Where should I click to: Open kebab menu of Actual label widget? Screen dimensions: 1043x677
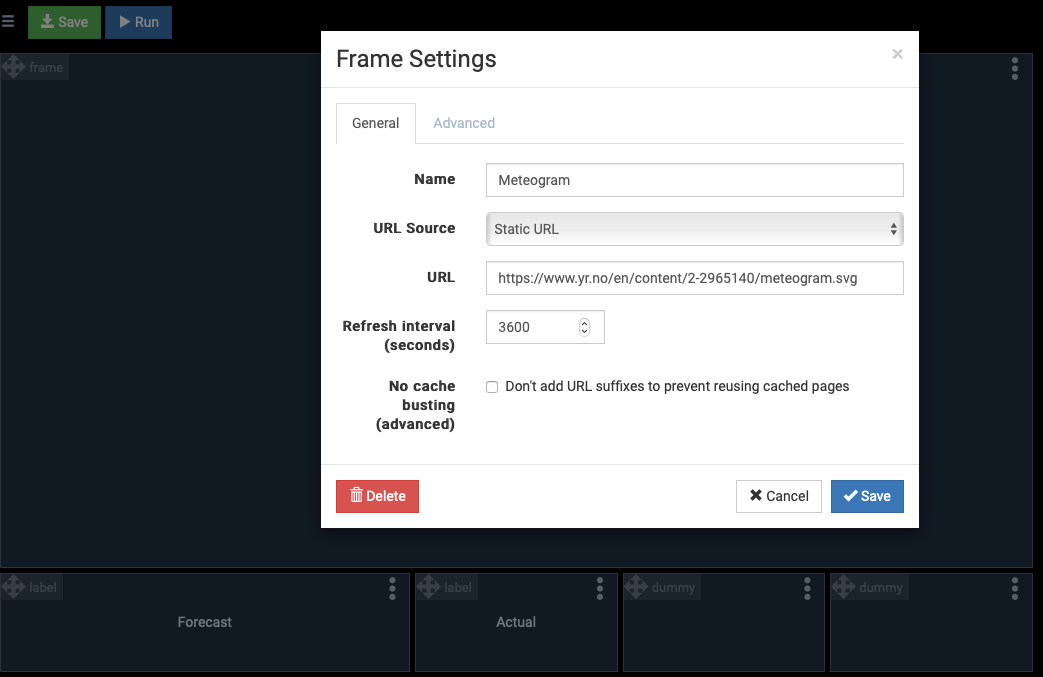click(600, 588)
